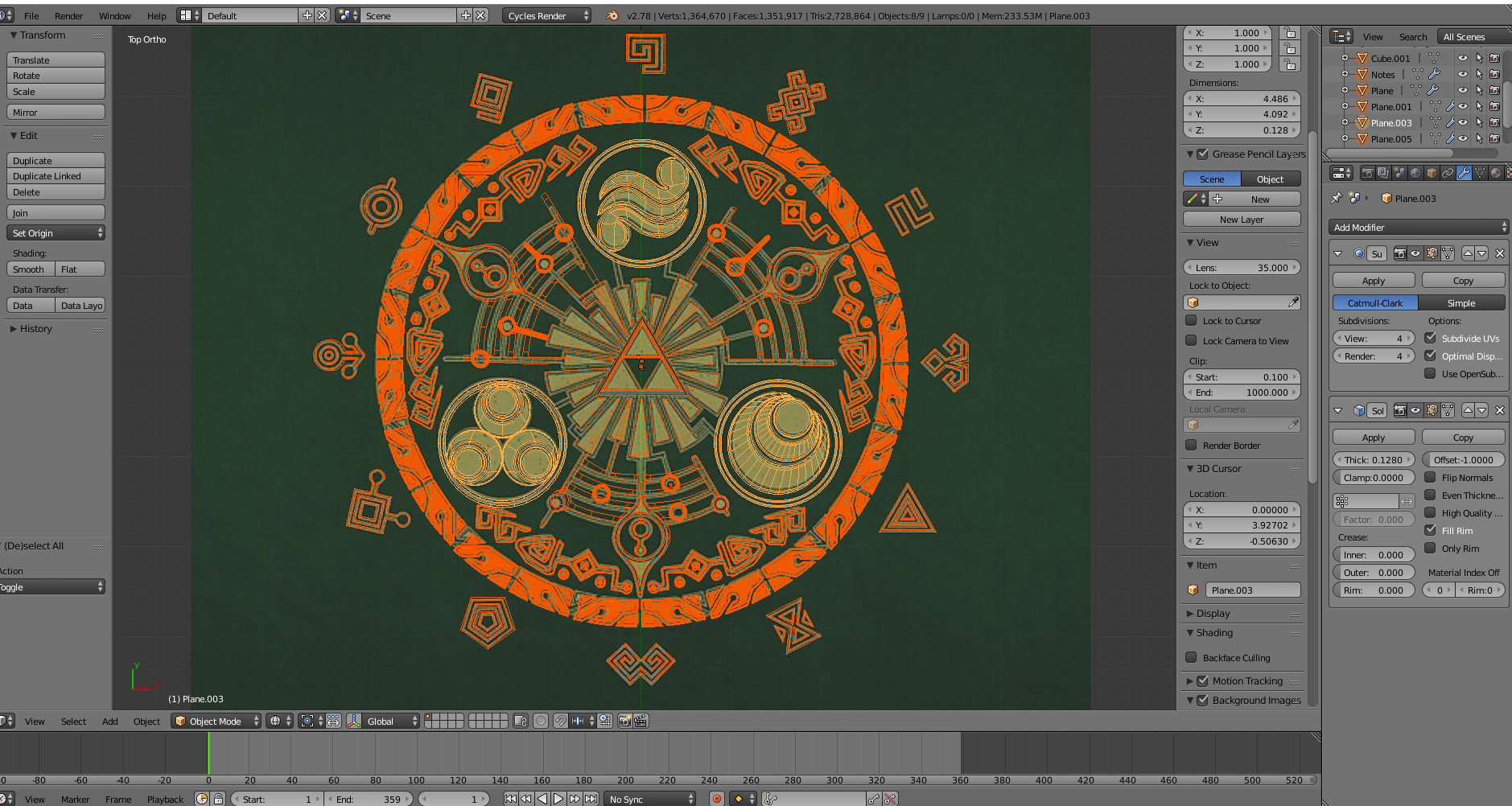Open the Modifiers wrench tab
This screenshot has height=806, width=1512.
(x=1464, y=173)
